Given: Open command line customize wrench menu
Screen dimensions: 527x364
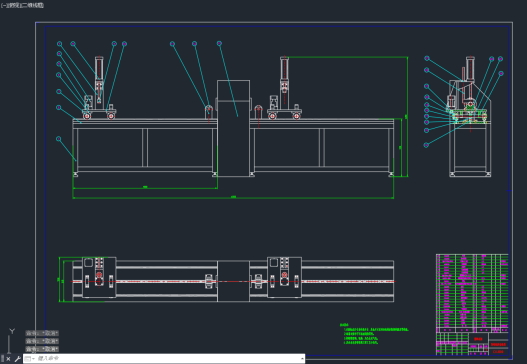Looking at the screenshot, I should [x=17, y=359].
